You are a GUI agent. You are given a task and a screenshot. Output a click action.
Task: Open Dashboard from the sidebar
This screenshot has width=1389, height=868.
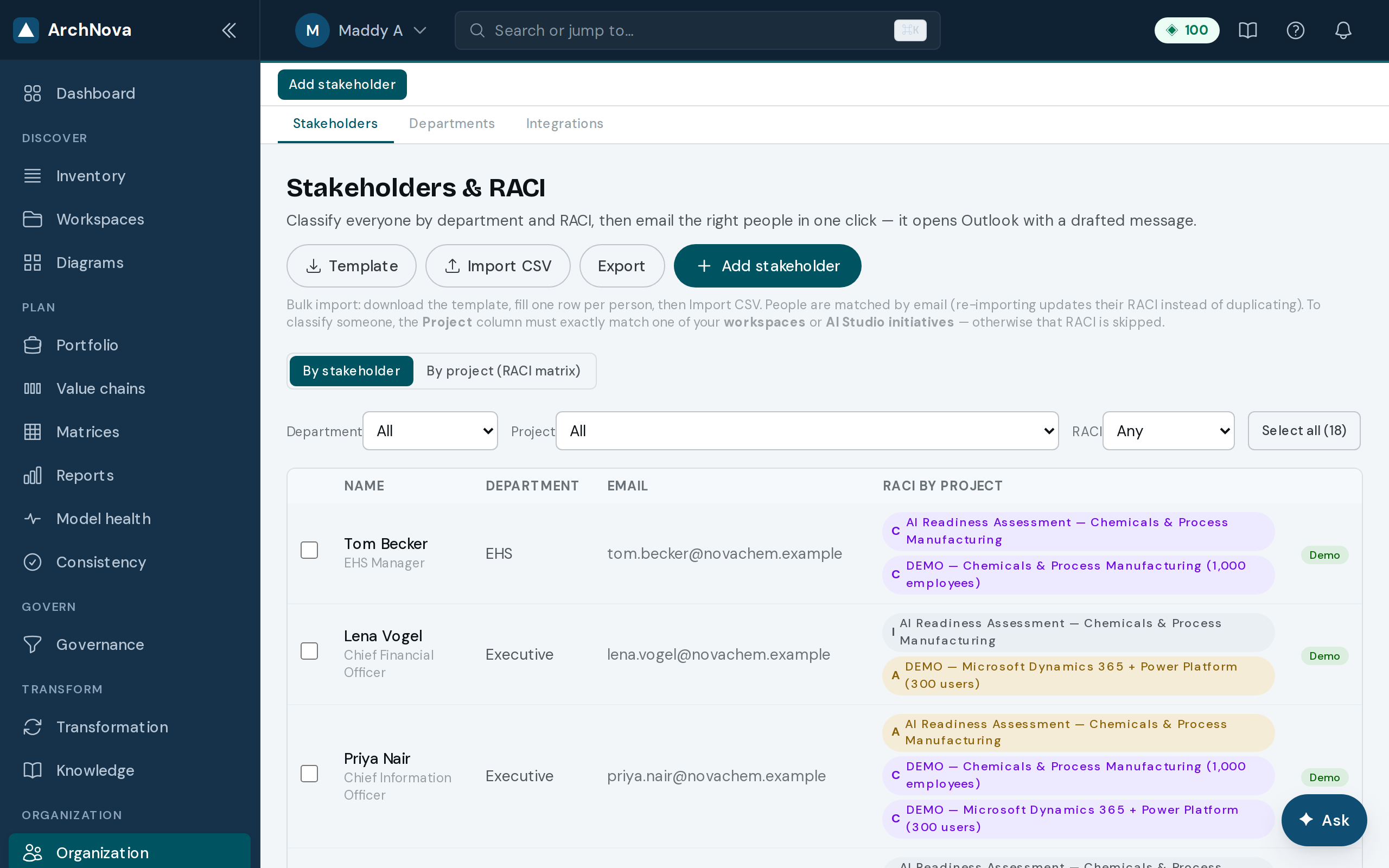coord(130,93)
